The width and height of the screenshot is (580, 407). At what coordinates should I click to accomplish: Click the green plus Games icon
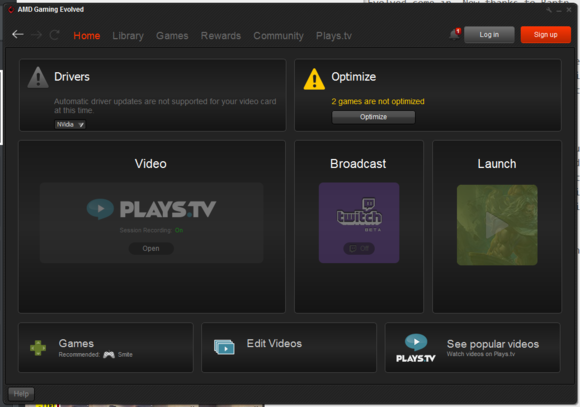coord(38,348)
